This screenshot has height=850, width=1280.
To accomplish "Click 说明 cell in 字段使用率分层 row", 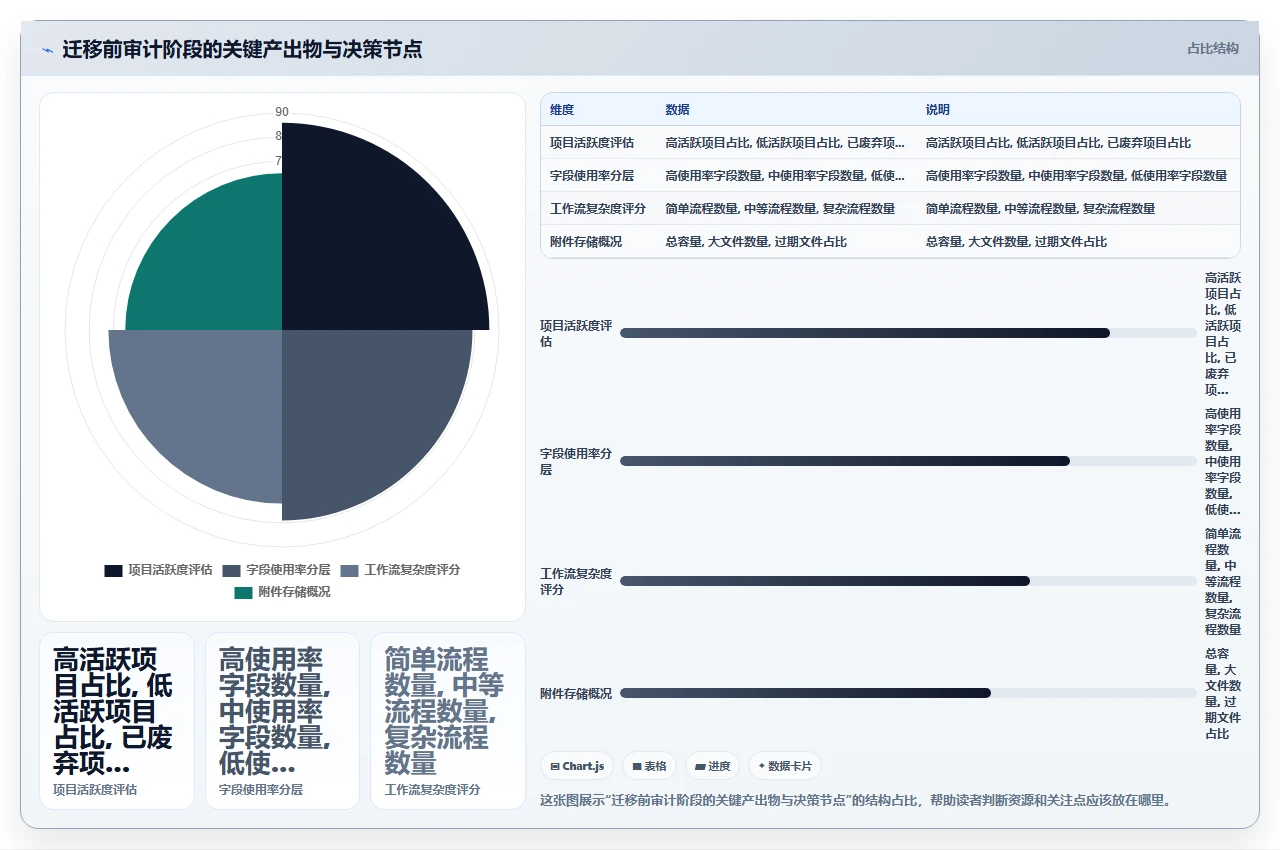I will (1077, 176).
